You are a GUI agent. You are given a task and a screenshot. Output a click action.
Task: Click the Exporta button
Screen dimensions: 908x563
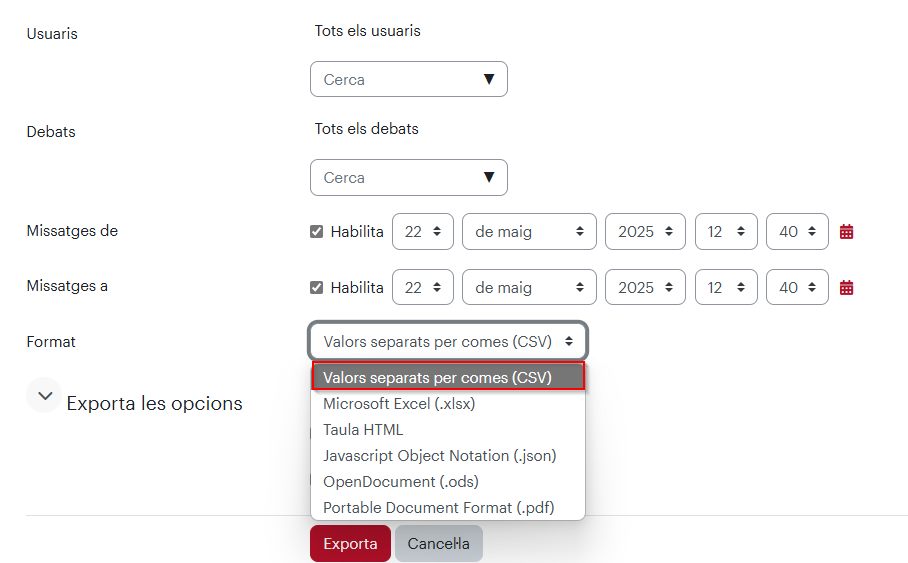350,543
